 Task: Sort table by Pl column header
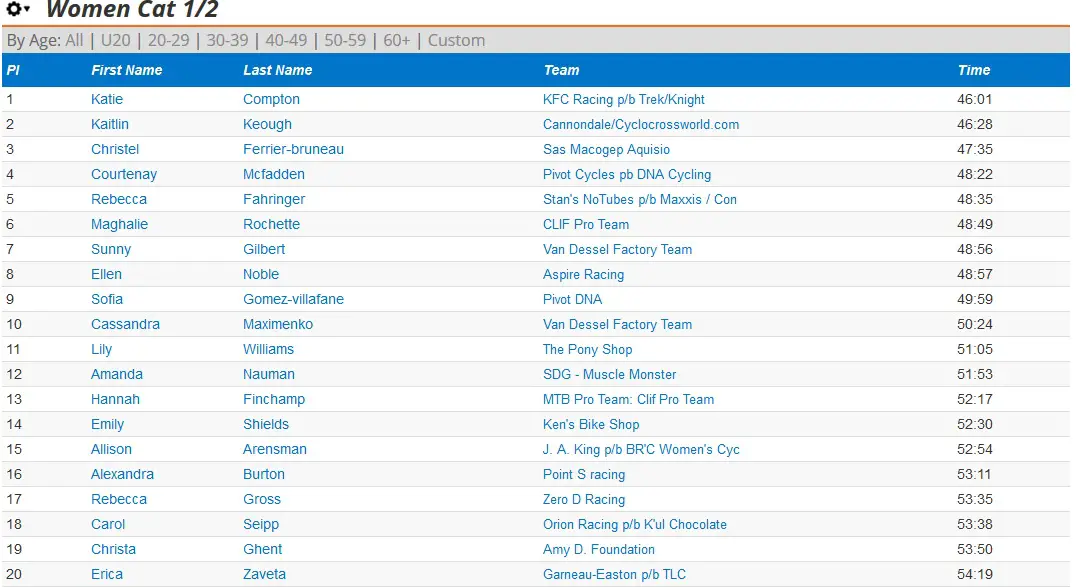(x=13, y=70)
